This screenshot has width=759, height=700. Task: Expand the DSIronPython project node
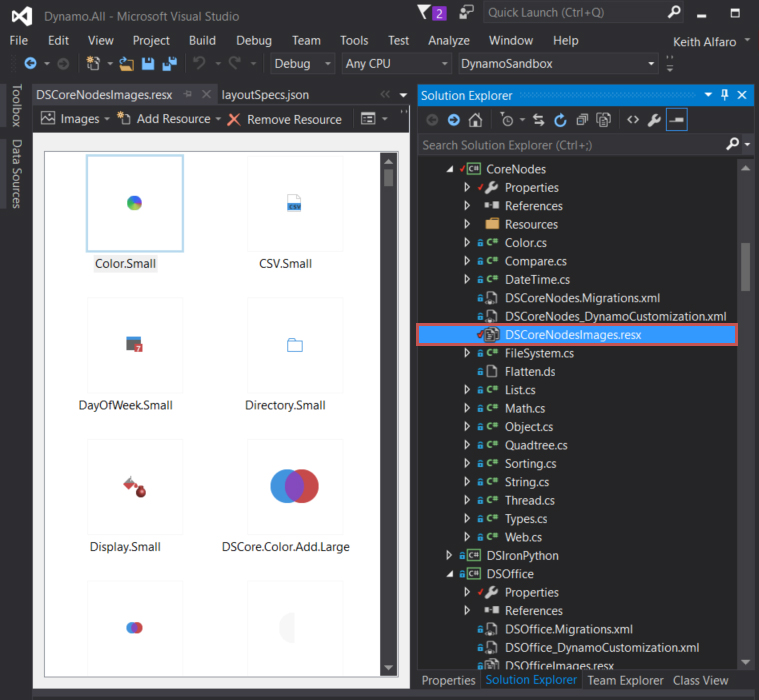point(451,555)
